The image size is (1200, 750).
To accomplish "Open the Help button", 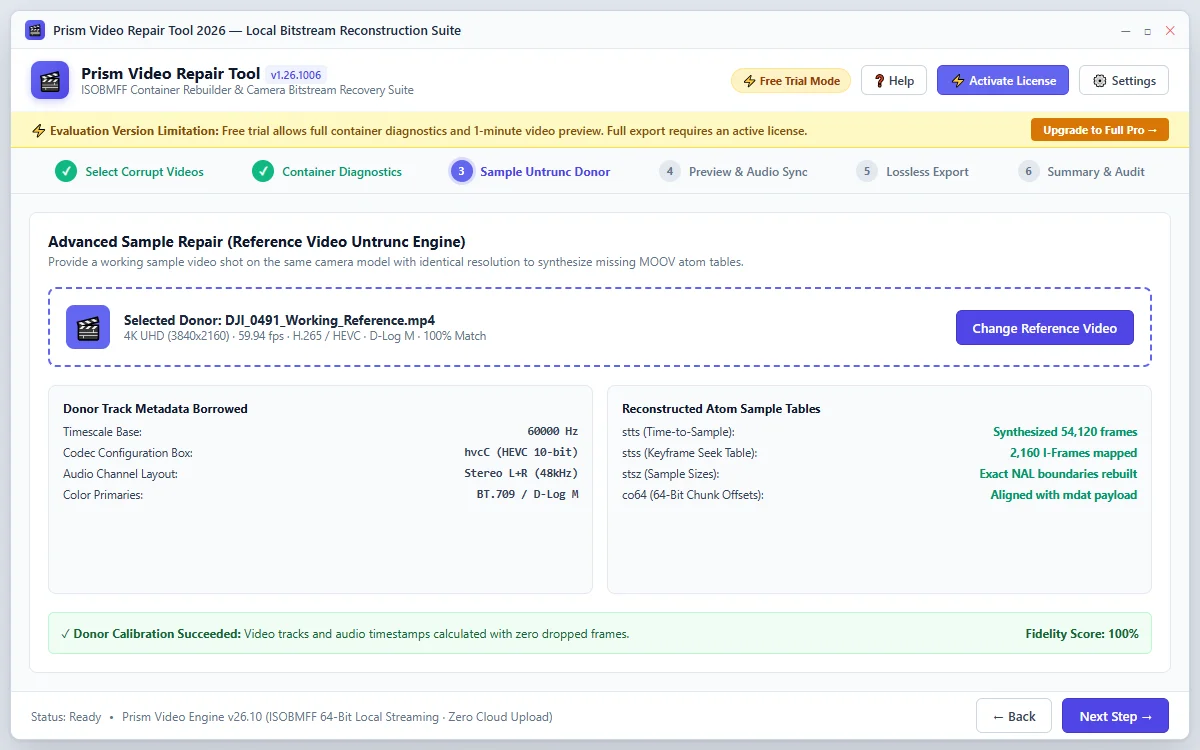I will pos(894,81).
